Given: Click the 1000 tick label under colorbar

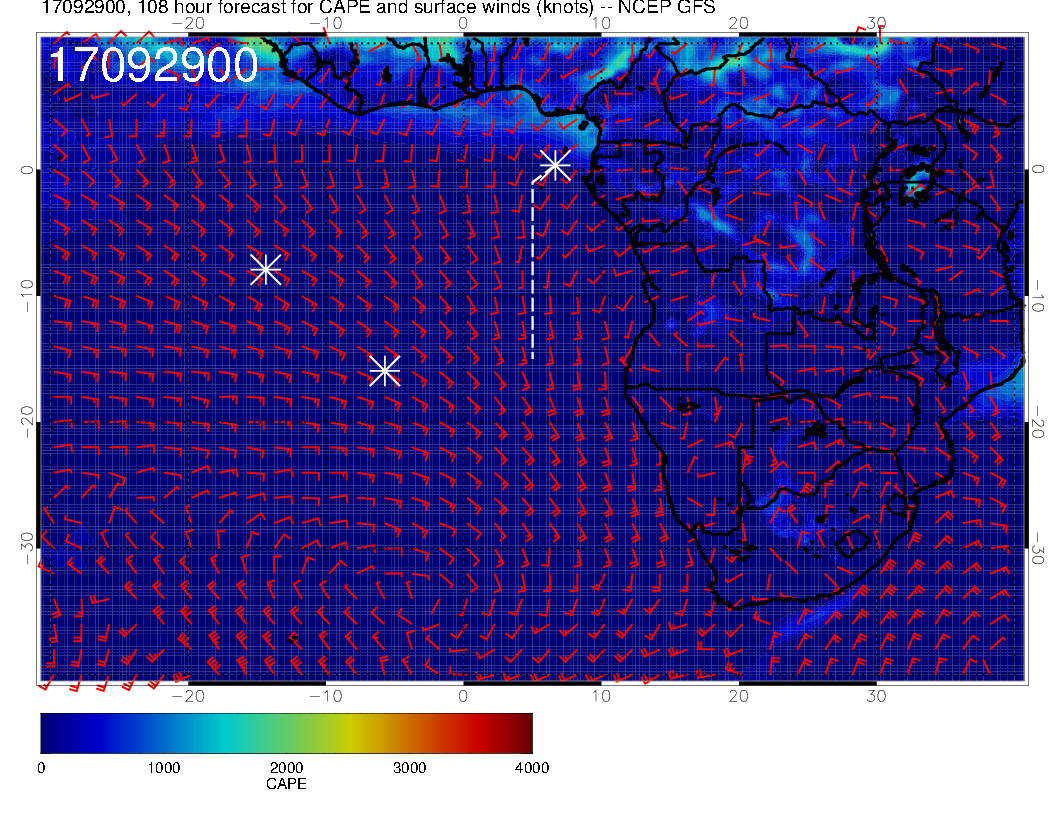Looking at the screenshot, I should 164,768.
